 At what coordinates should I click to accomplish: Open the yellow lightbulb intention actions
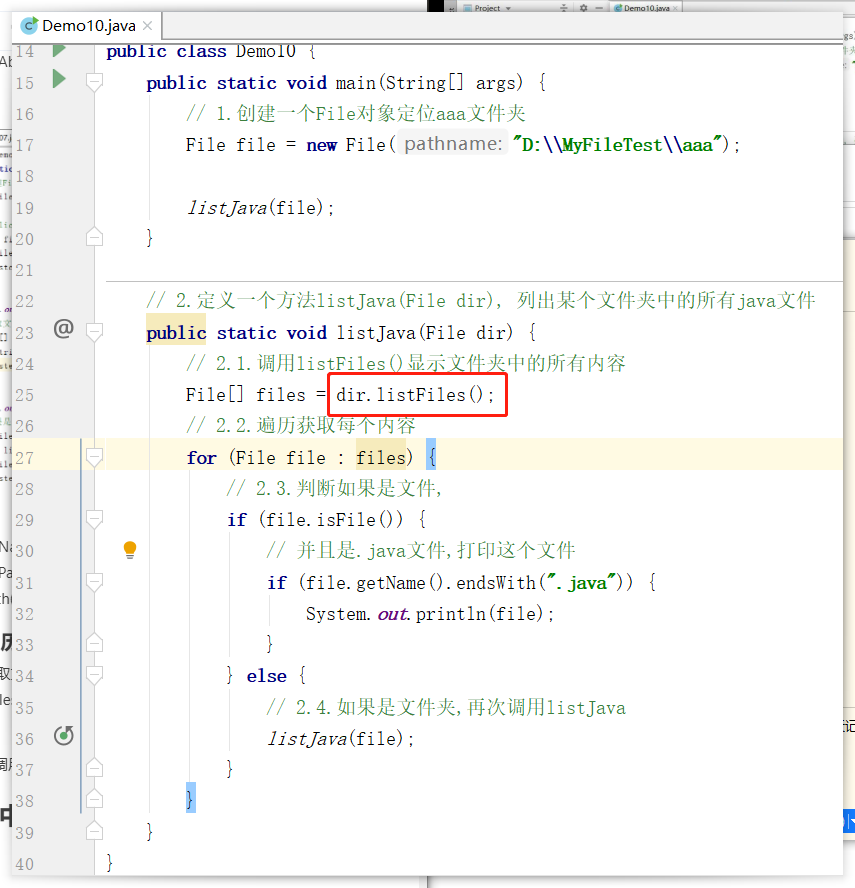click(x=130, y=549)
